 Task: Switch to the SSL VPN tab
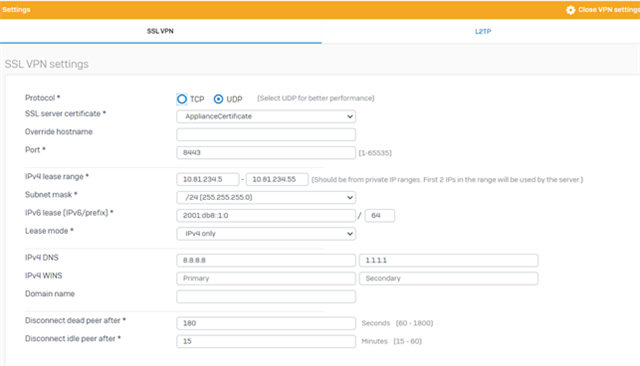coord(160,31)
